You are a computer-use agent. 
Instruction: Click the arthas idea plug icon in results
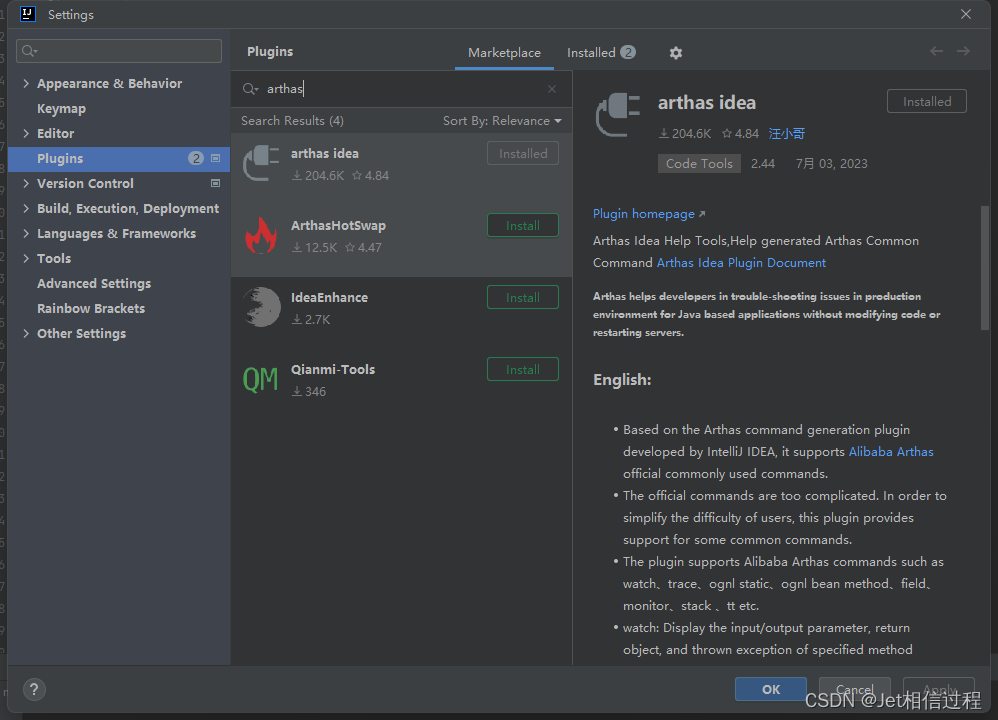[261, 164]
